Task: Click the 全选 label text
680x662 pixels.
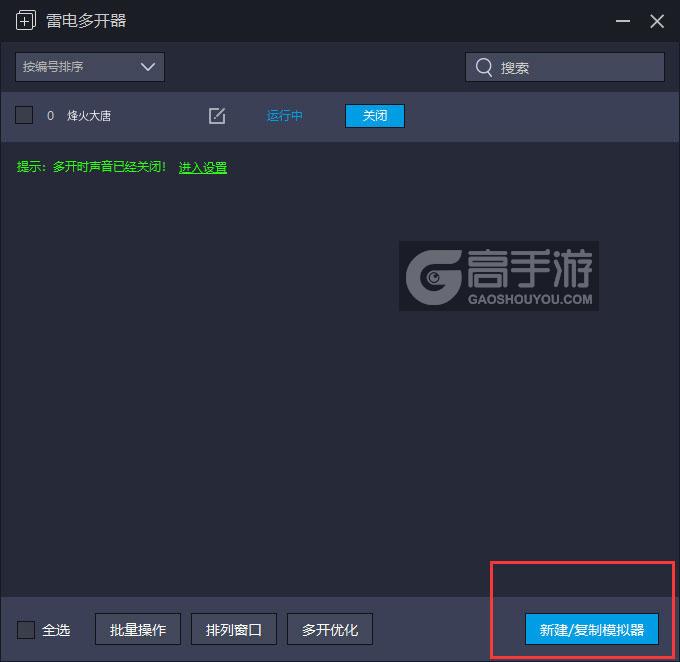Action: pos(56,630)
